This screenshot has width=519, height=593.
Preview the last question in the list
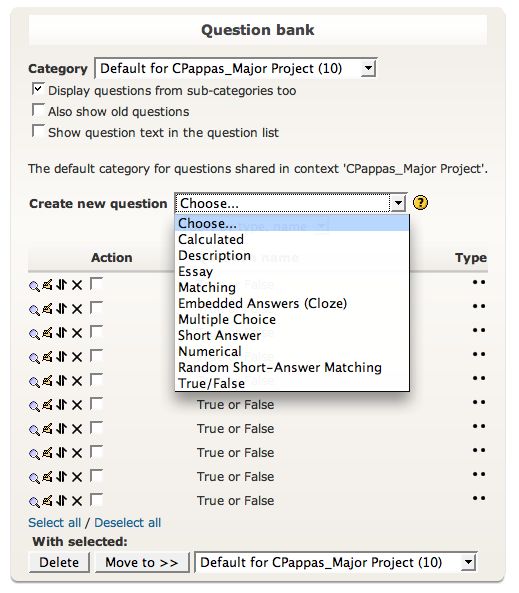[34, 502]
